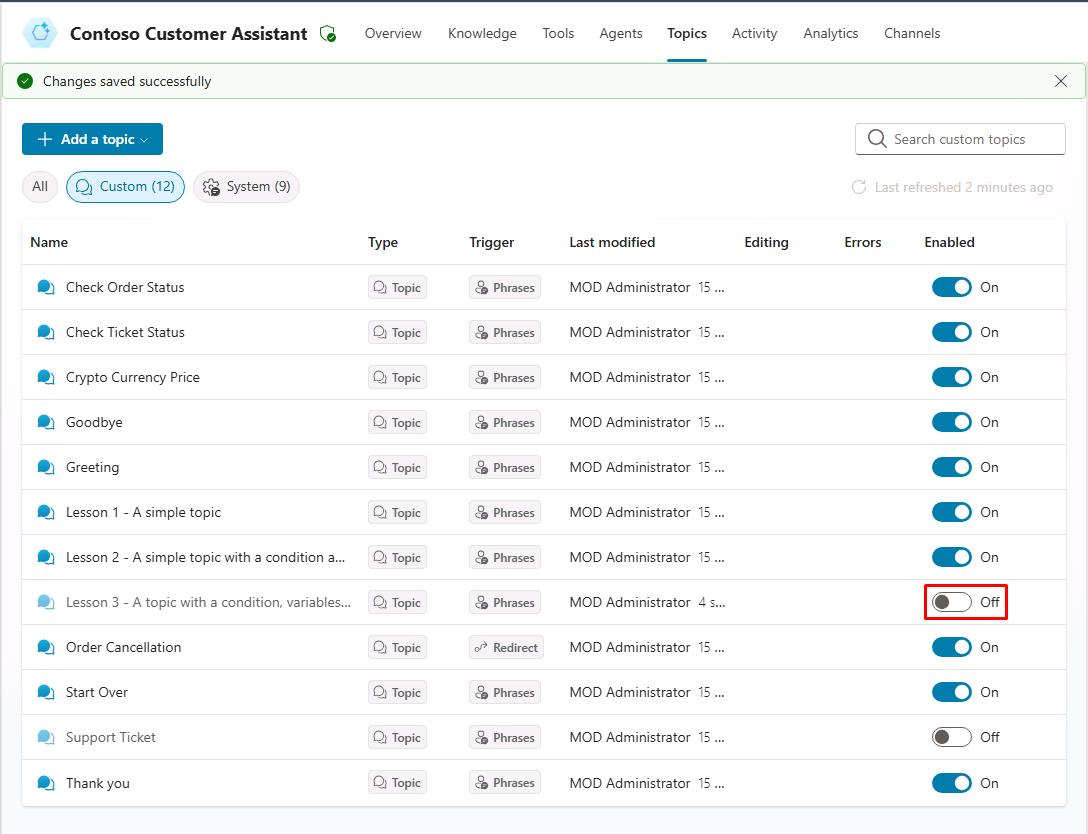Click chat icon for Support Ticket row
1088x834 pixels.
pos(46,738)
